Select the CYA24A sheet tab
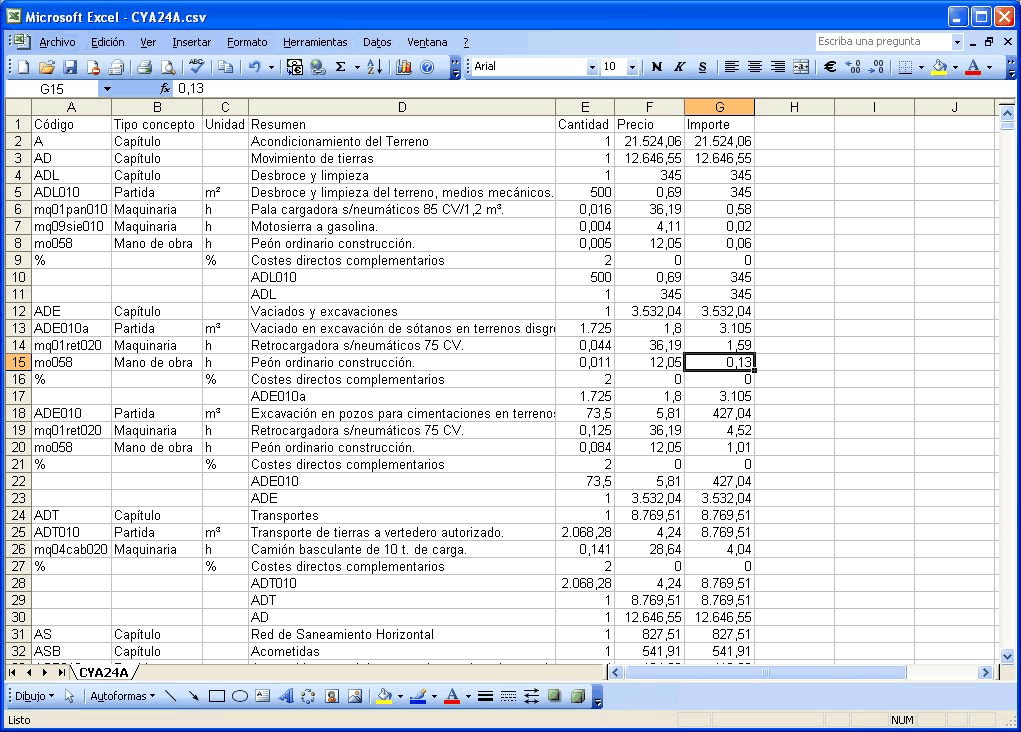1021x732 pixels. 104,672
